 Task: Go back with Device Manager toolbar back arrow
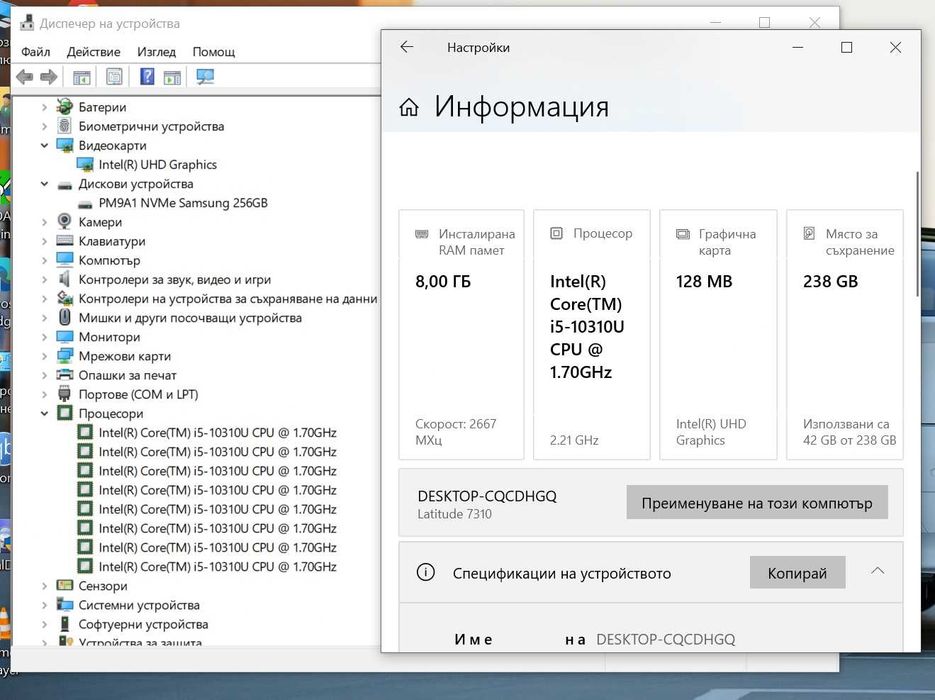[x=24, y=77]
